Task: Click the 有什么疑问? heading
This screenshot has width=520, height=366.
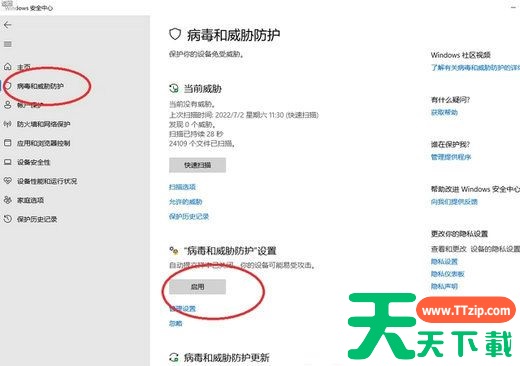Action: click(x=450, y=100)
